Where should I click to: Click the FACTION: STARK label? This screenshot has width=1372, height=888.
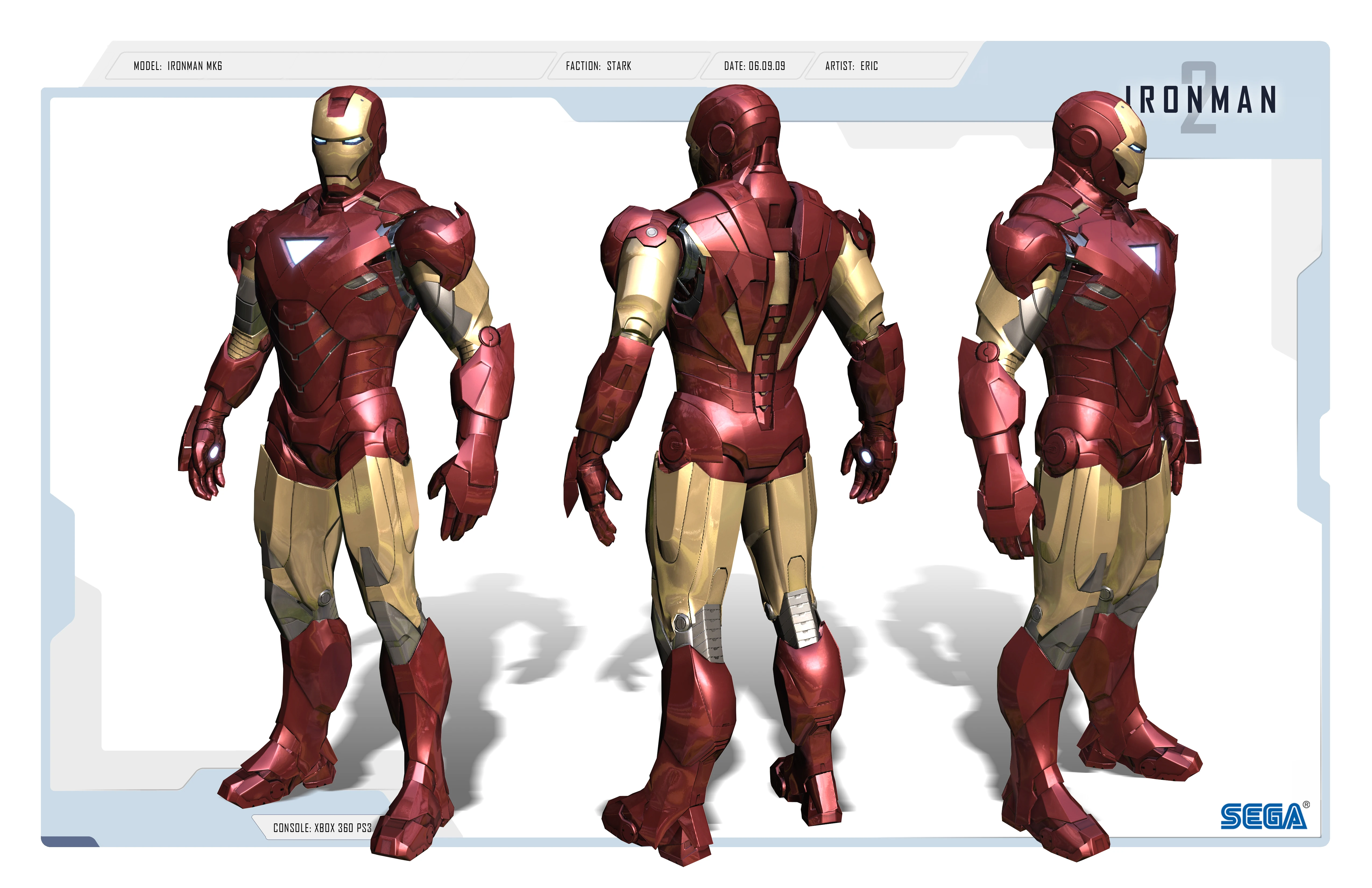tap(598, 66)
